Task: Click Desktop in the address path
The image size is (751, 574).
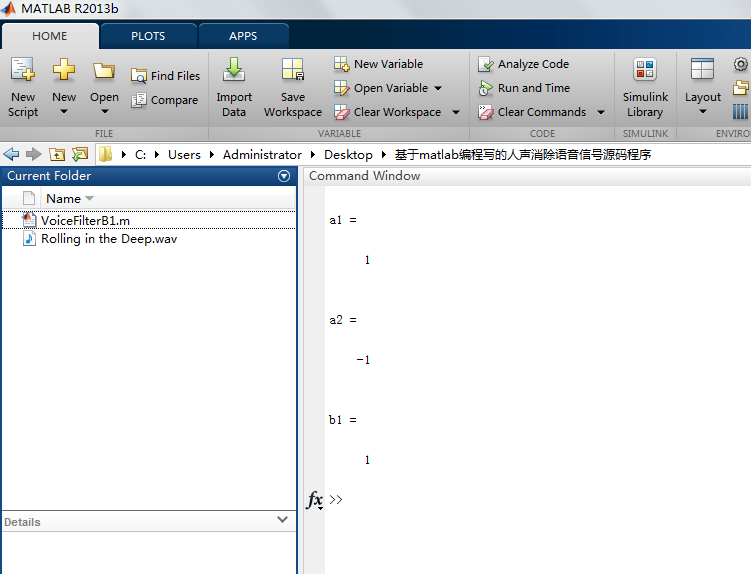Action: click(x=348, y=154)
